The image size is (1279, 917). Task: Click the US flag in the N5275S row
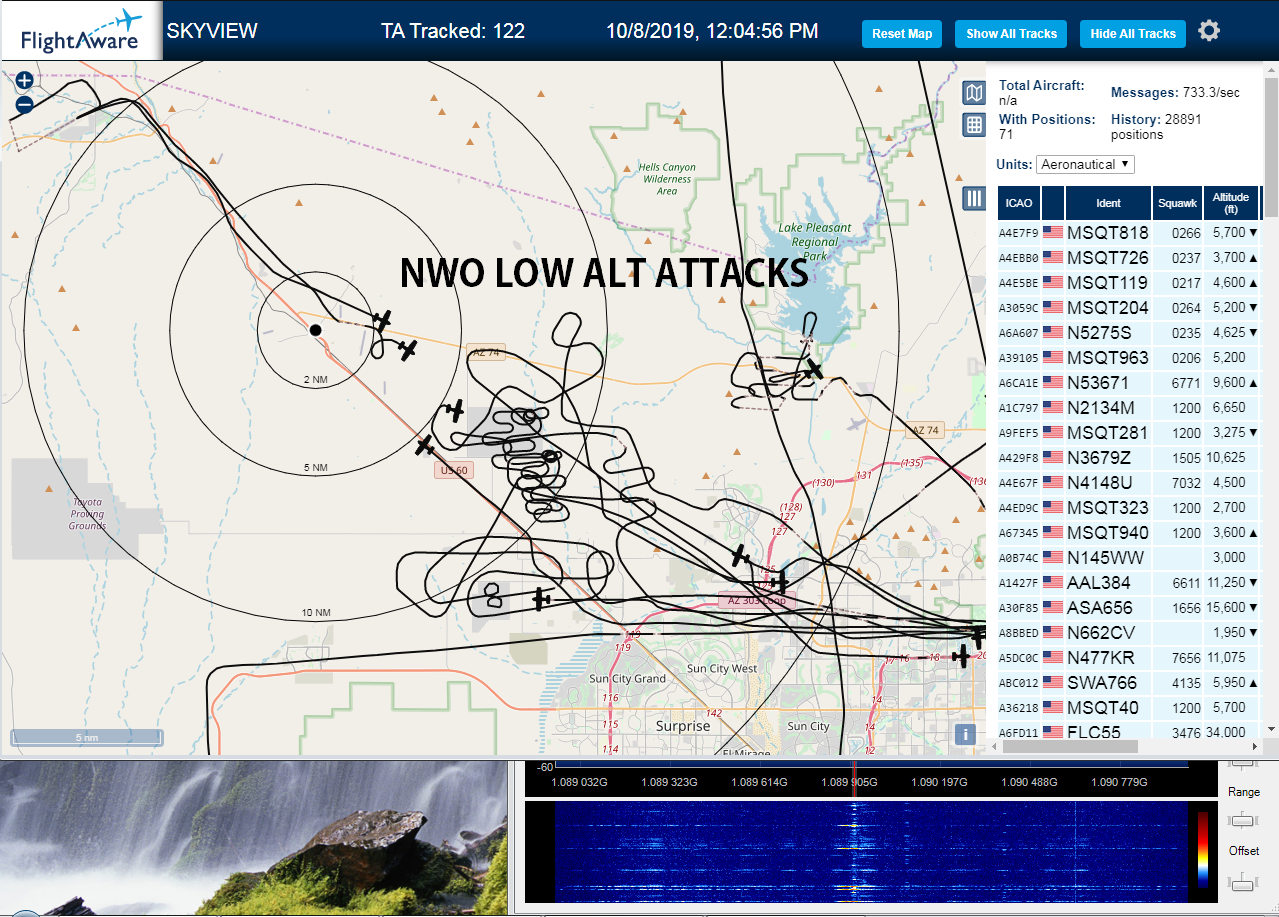click(1053, 332)
